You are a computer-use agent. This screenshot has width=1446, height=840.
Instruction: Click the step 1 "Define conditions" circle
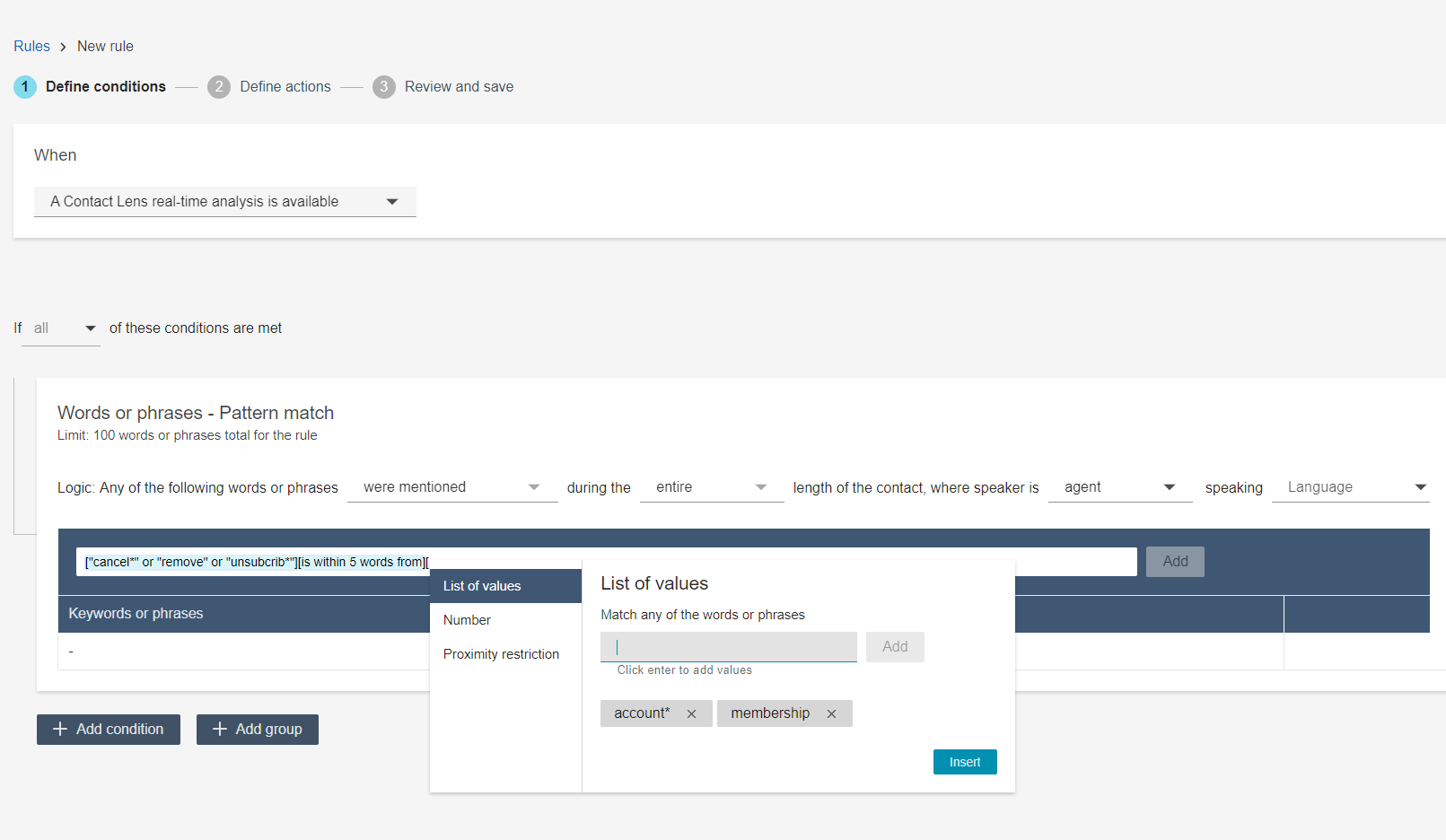[24, 86]
